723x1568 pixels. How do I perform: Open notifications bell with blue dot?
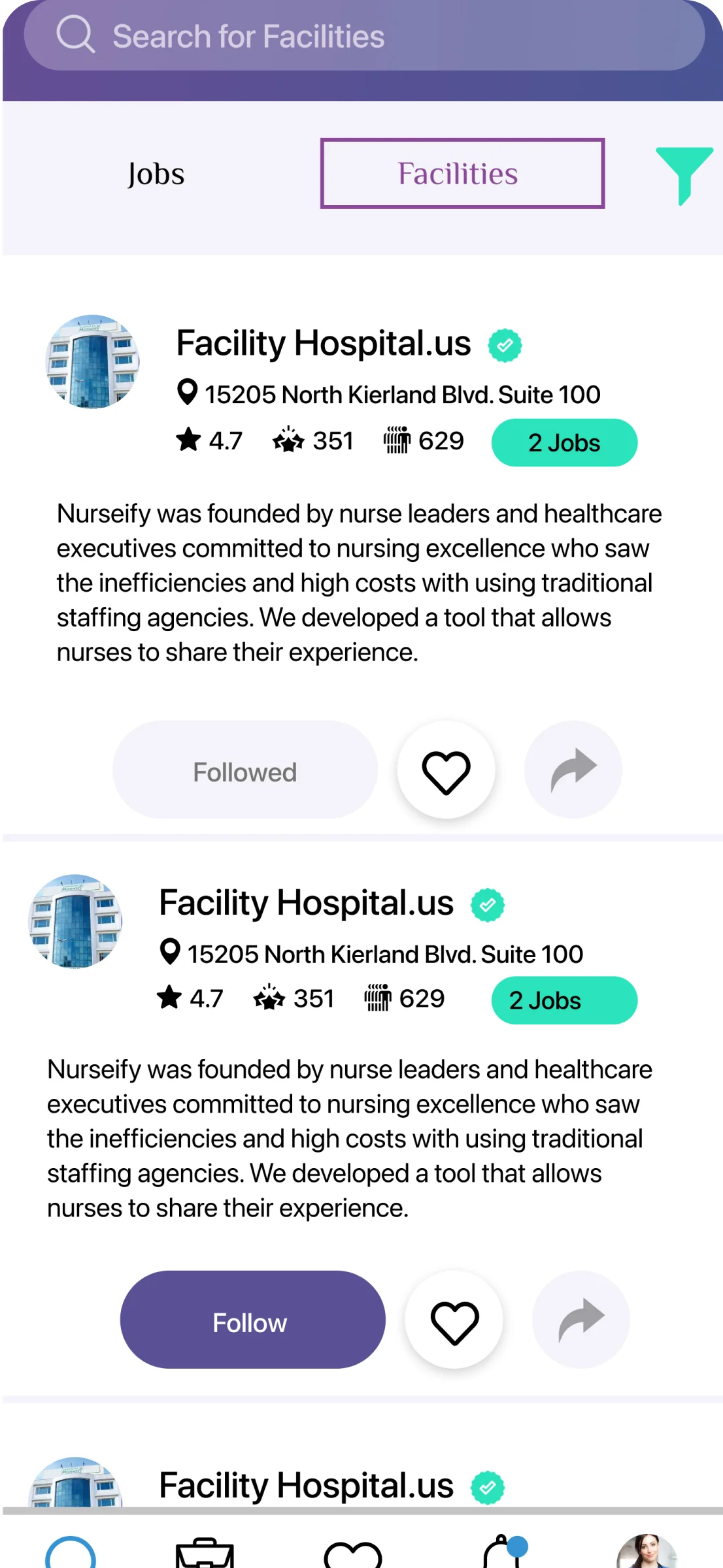click(505, 1551)
